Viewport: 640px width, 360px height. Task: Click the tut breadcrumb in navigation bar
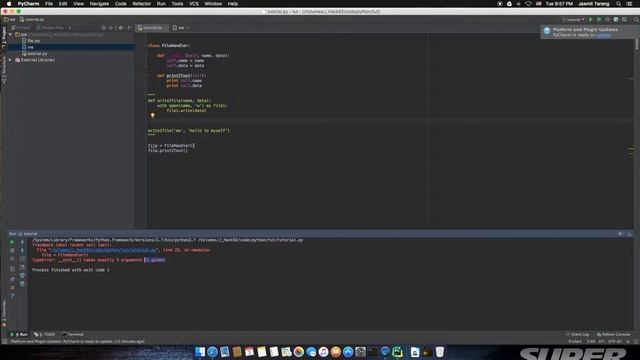coord(10,19)
